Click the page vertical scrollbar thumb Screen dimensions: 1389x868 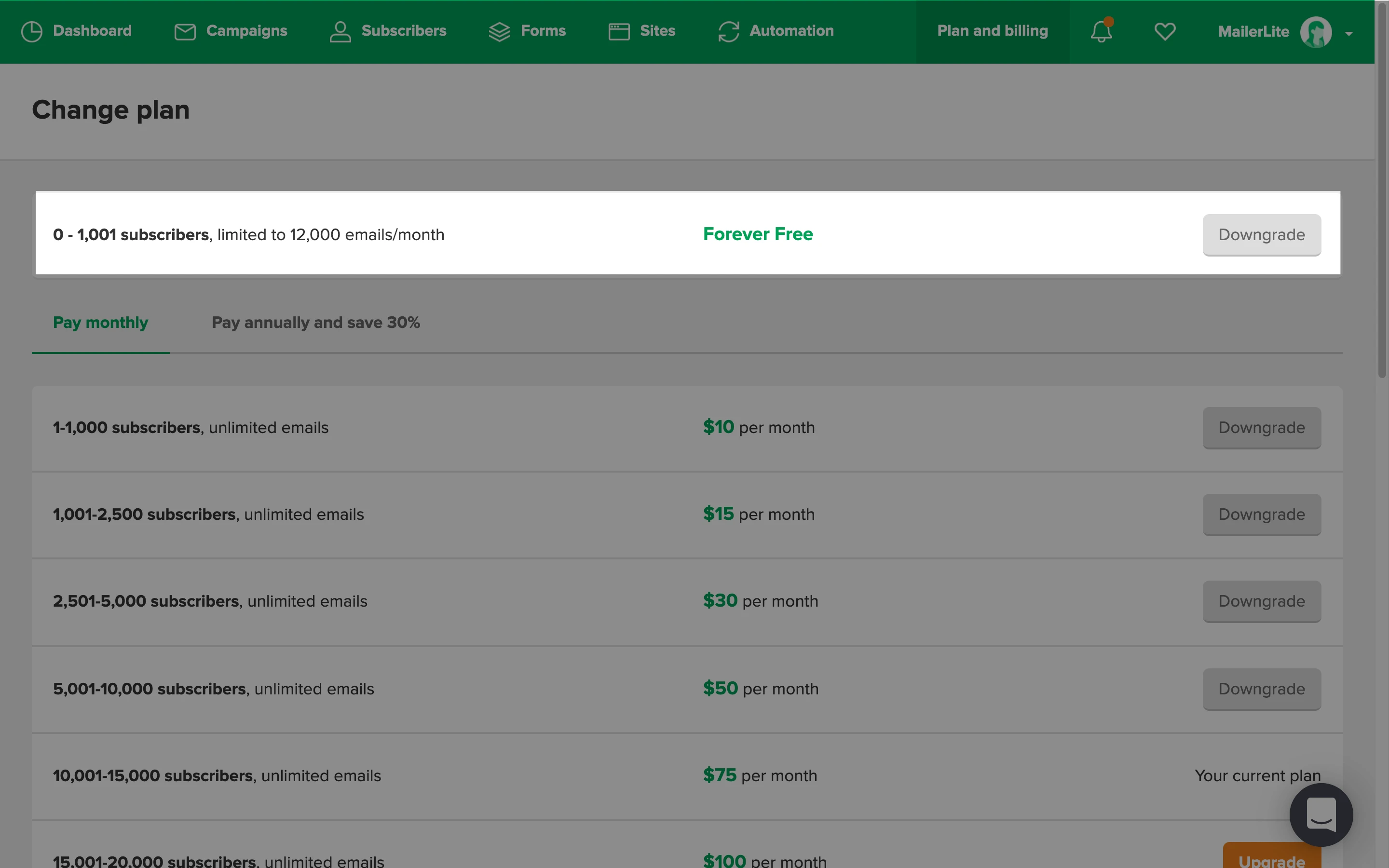pos(1382,190)
